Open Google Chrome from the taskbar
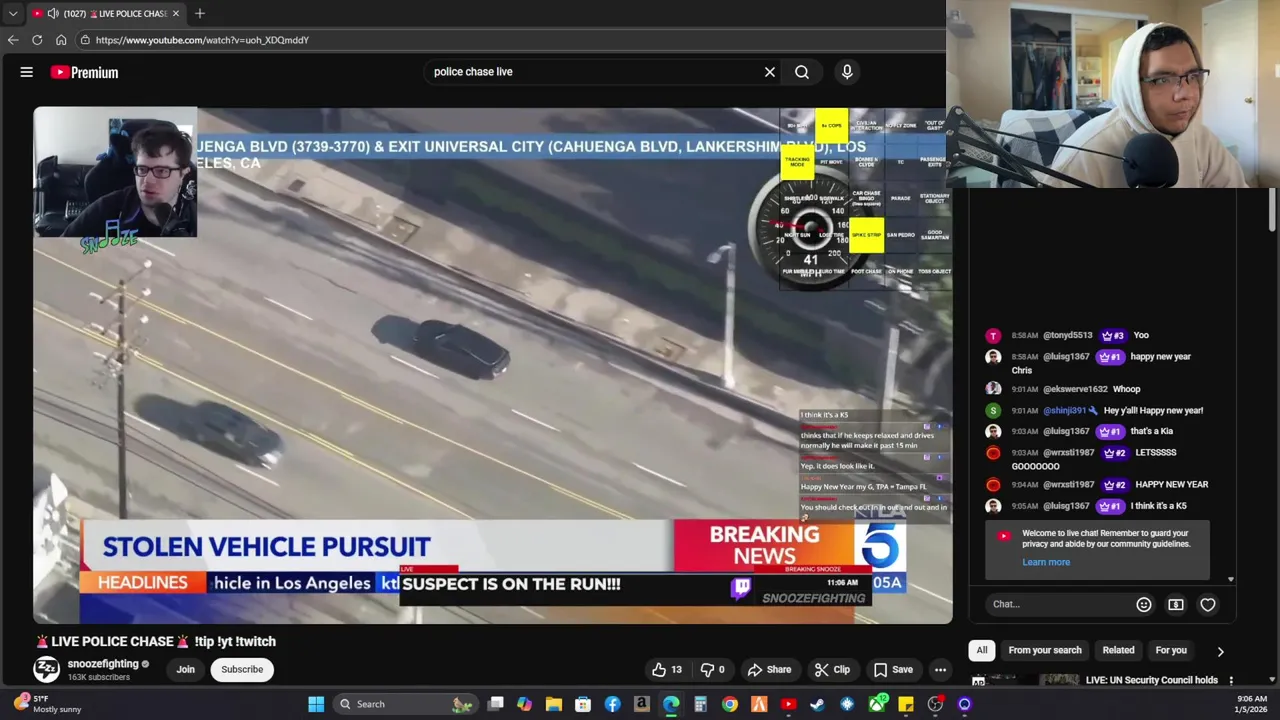 coord(730,704)
